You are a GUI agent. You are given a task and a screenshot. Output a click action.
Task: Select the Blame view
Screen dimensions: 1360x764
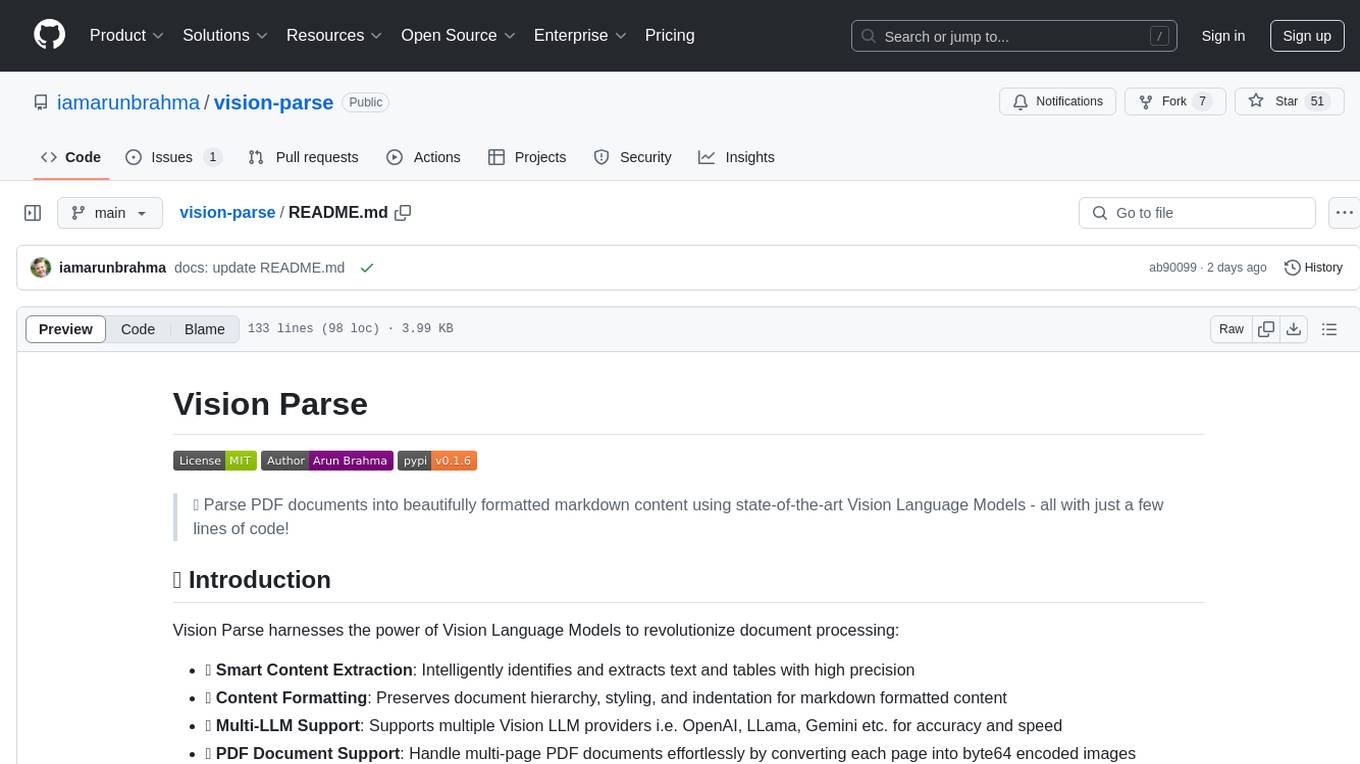click(204, 329)
